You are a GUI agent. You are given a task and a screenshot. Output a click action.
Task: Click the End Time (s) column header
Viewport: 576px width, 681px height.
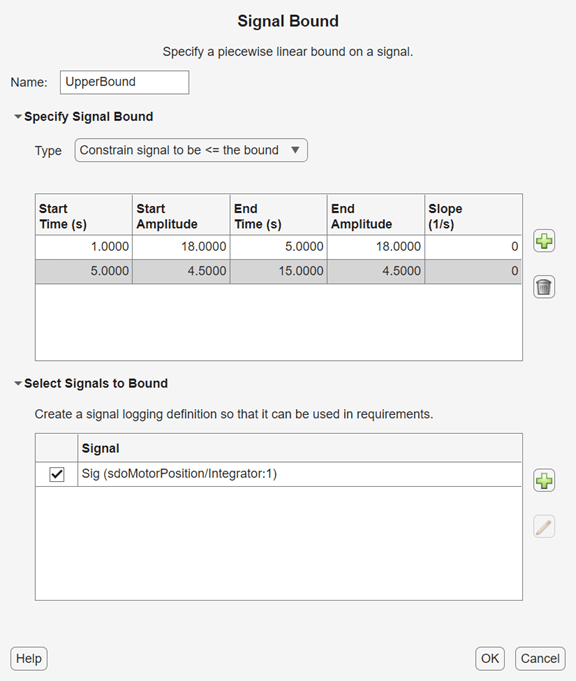pyautogui.click(x=278, y=215)
